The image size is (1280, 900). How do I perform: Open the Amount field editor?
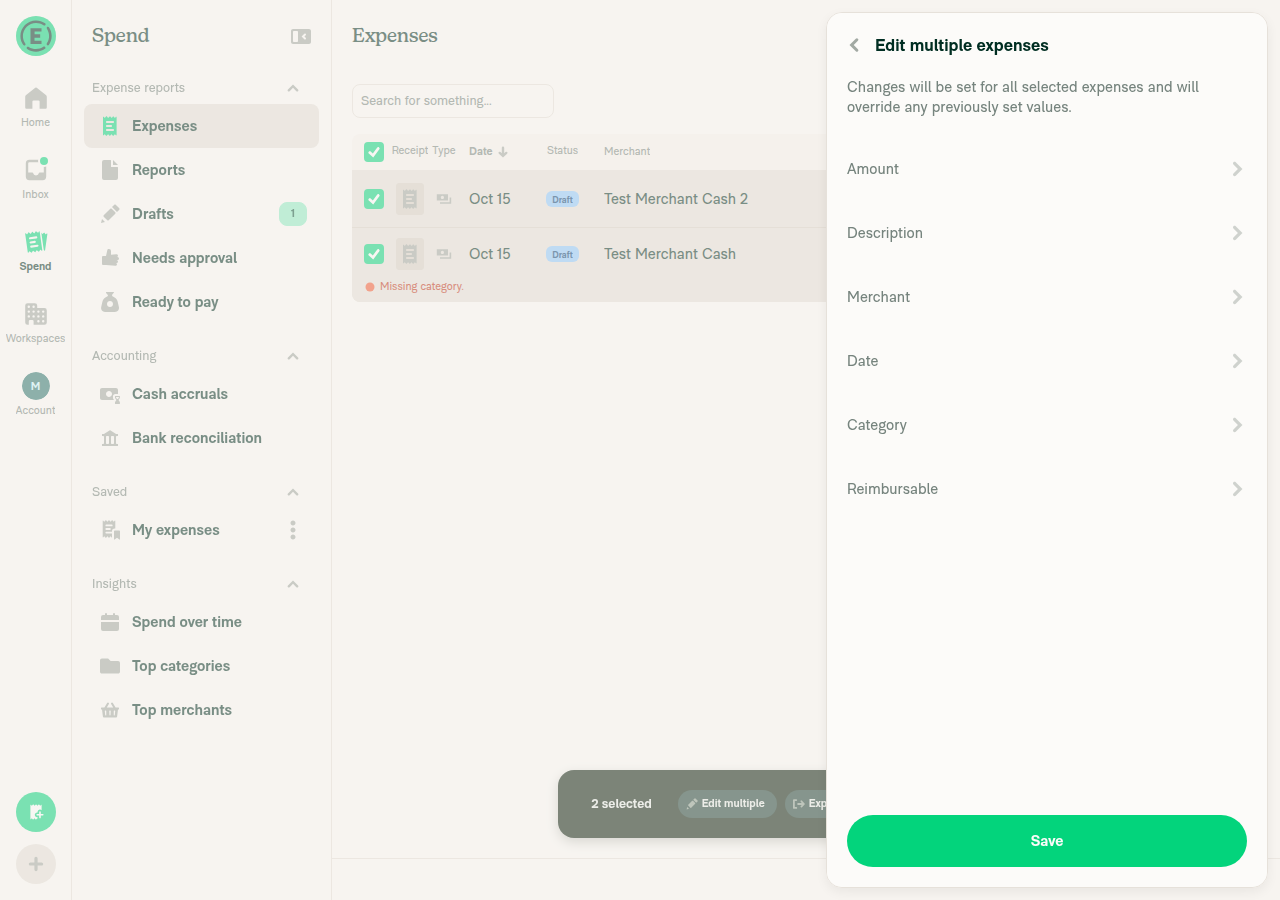[1047, 169]
